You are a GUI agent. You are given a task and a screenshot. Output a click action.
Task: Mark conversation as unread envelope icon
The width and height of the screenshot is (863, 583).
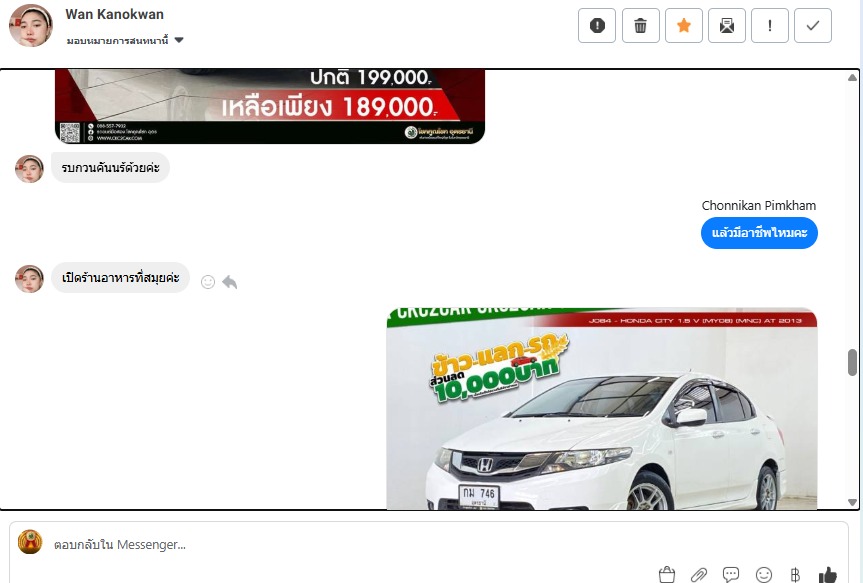click(x=727, y=25)
